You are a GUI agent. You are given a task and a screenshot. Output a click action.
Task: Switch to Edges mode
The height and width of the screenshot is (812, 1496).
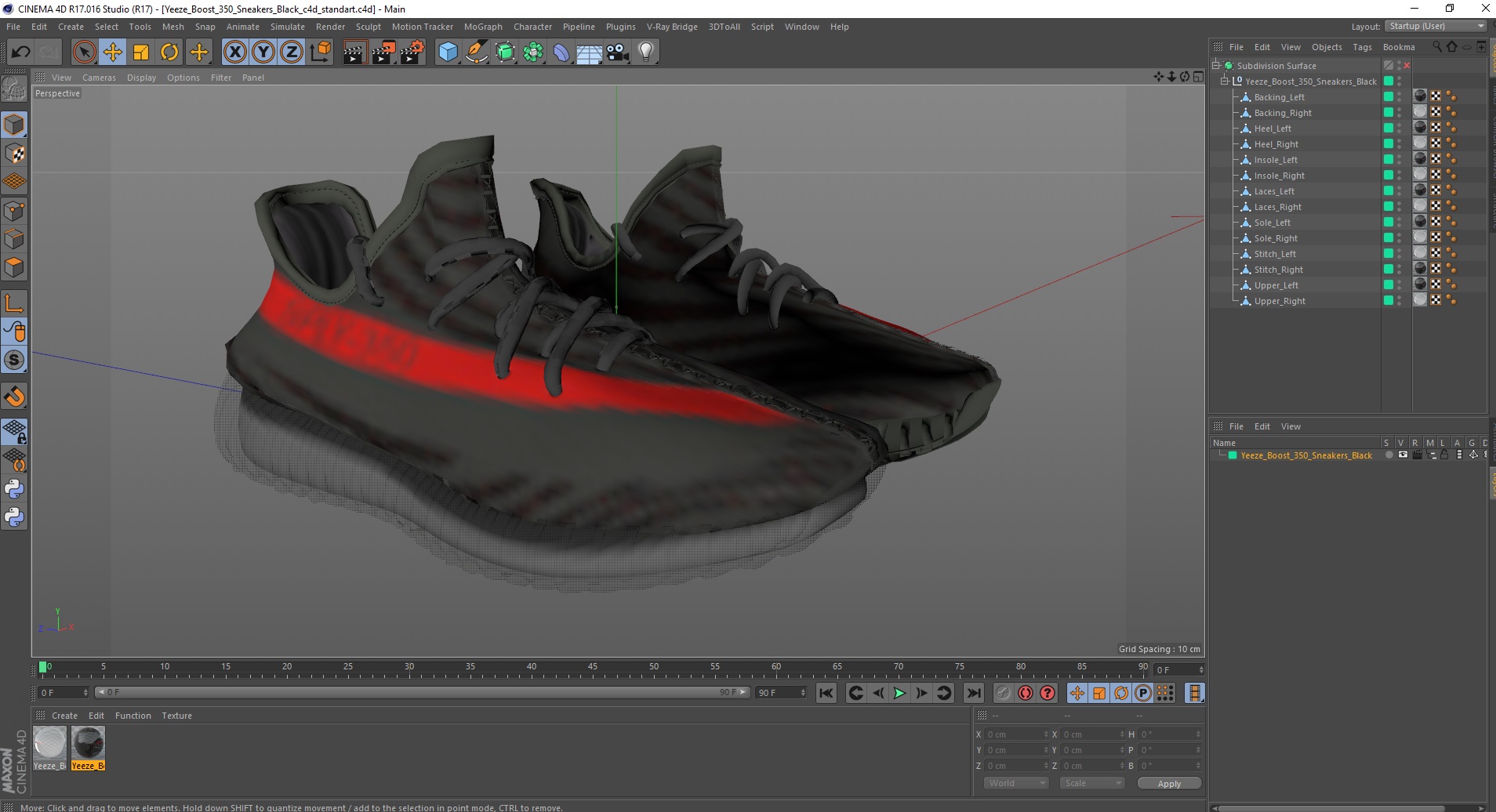coord(14,239)
